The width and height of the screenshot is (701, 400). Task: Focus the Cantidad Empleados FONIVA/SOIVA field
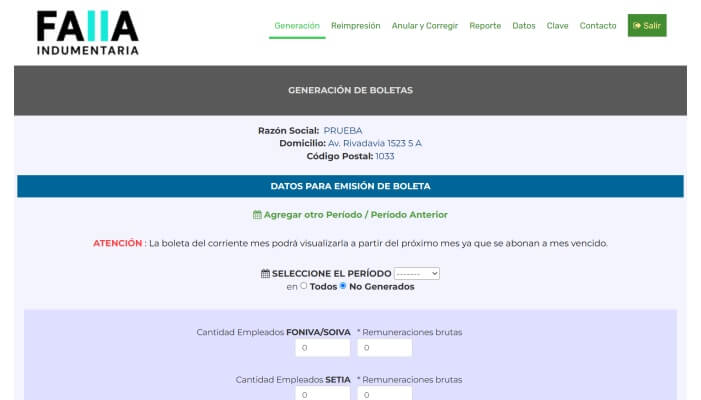[322, 348]
